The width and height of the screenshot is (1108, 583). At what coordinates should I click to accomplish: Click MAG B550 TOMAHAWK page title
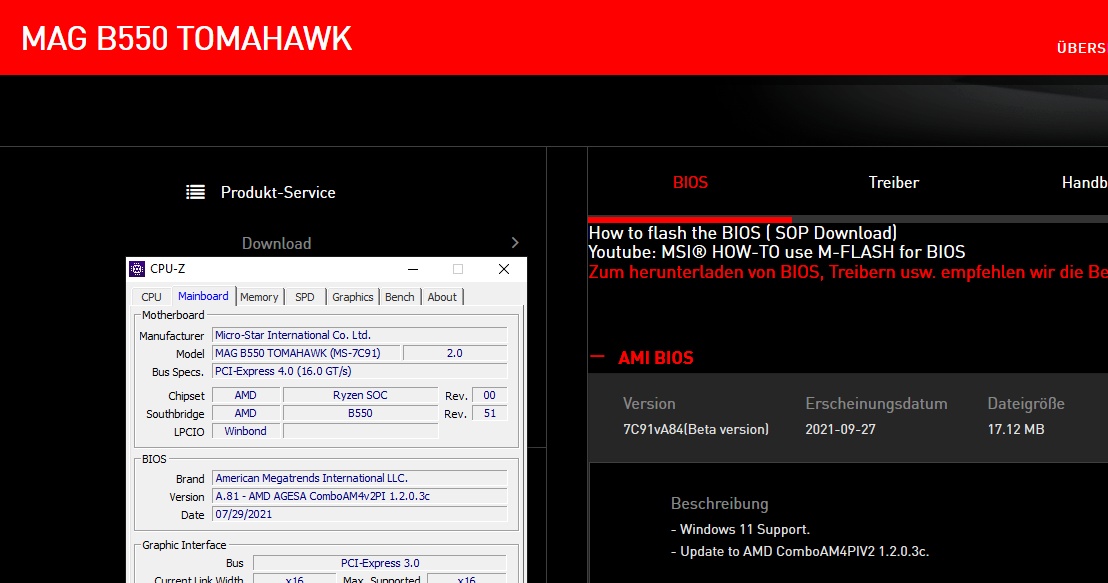187,39
